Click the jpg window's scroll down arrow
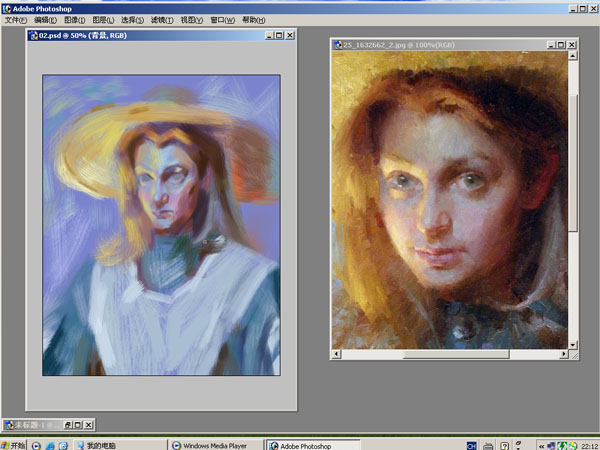600x450 pixels. click(x=572, y=345)
